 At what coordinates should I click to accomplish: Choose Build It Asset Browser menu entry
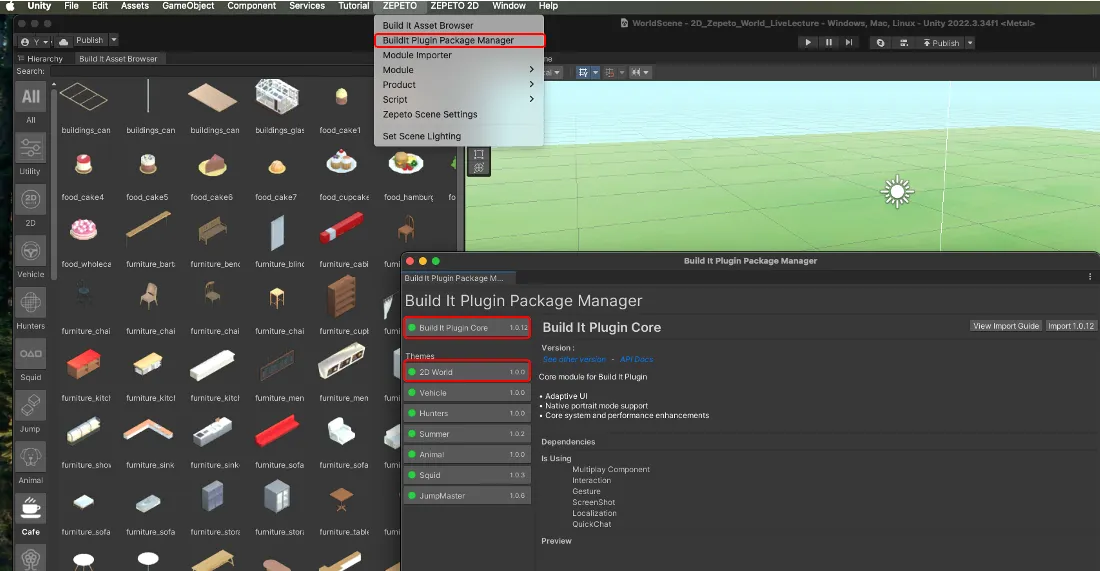(459, 25)
